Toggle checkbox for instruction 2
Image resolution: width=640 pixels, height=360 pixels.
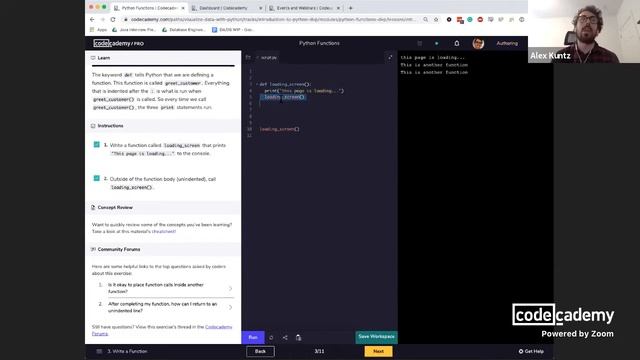(97, 178)
